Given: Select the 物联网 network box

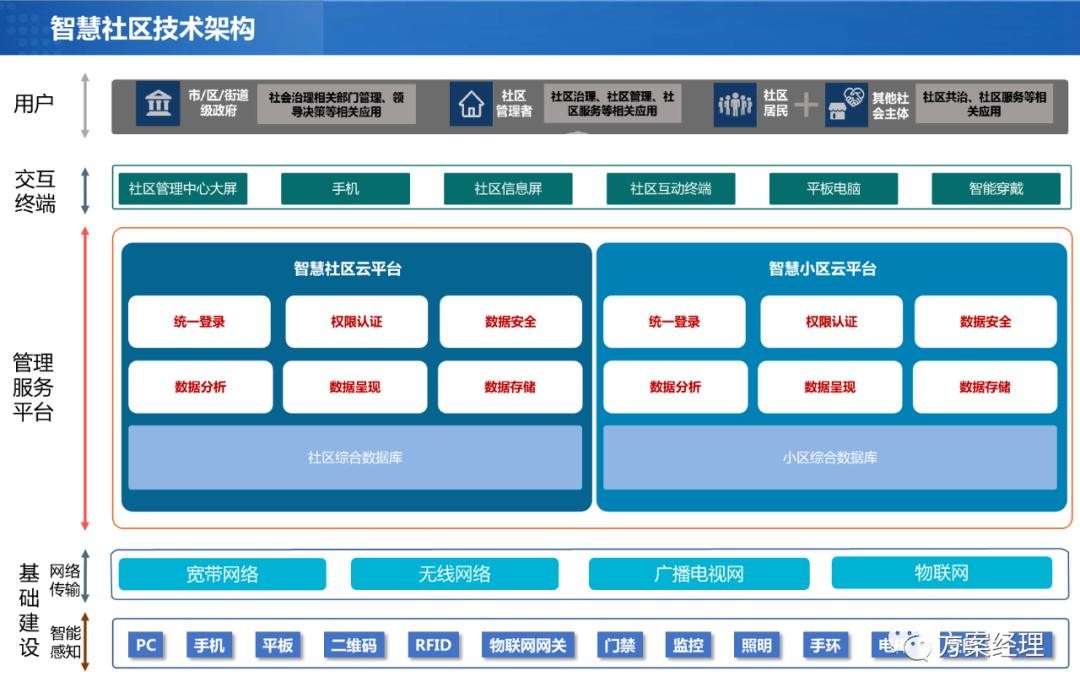Looking at the screenshot, I should tap(941, 573).
